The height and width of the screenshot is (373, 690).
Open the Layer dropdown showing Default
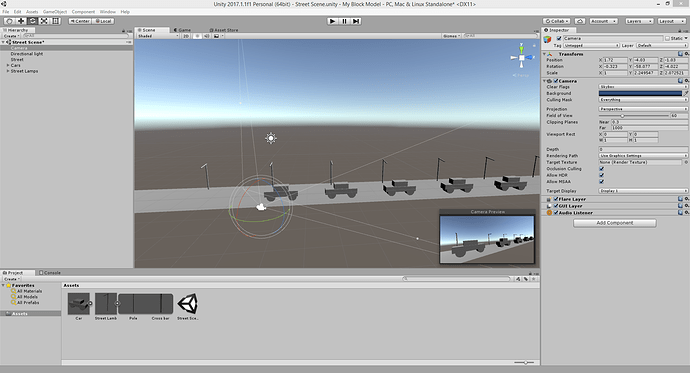click(x=661, y=45)
